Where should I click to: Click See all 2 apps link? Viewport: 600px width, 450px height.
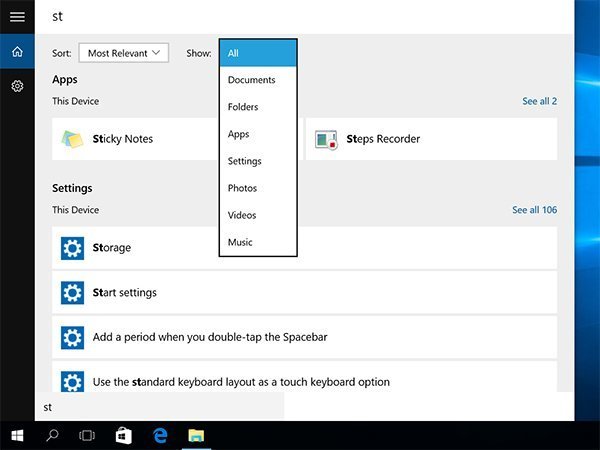point(540,101)
